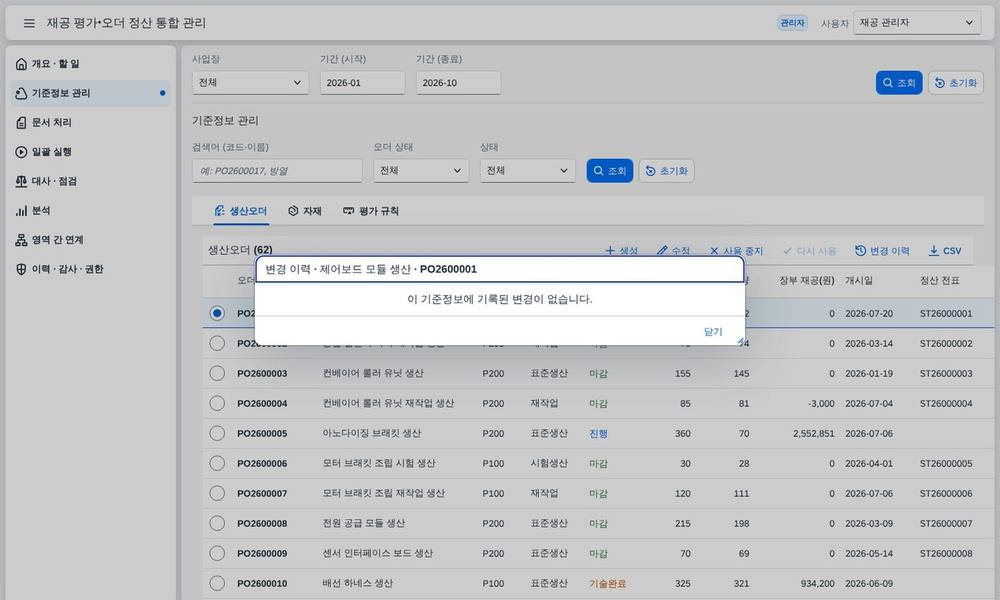This screenshot has height=600, width=1000.
Task: Click the 2,552,851 WIP amount cell
Action: [814, 434]
